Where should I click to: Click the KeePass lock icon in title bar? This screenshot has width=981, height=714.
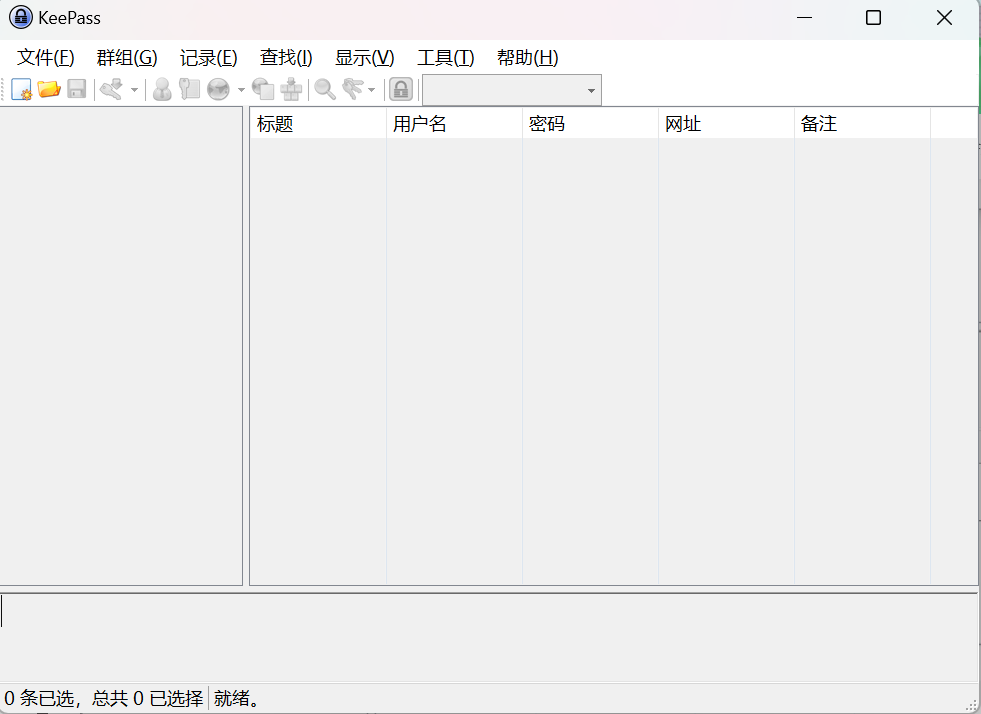[21, 18]
